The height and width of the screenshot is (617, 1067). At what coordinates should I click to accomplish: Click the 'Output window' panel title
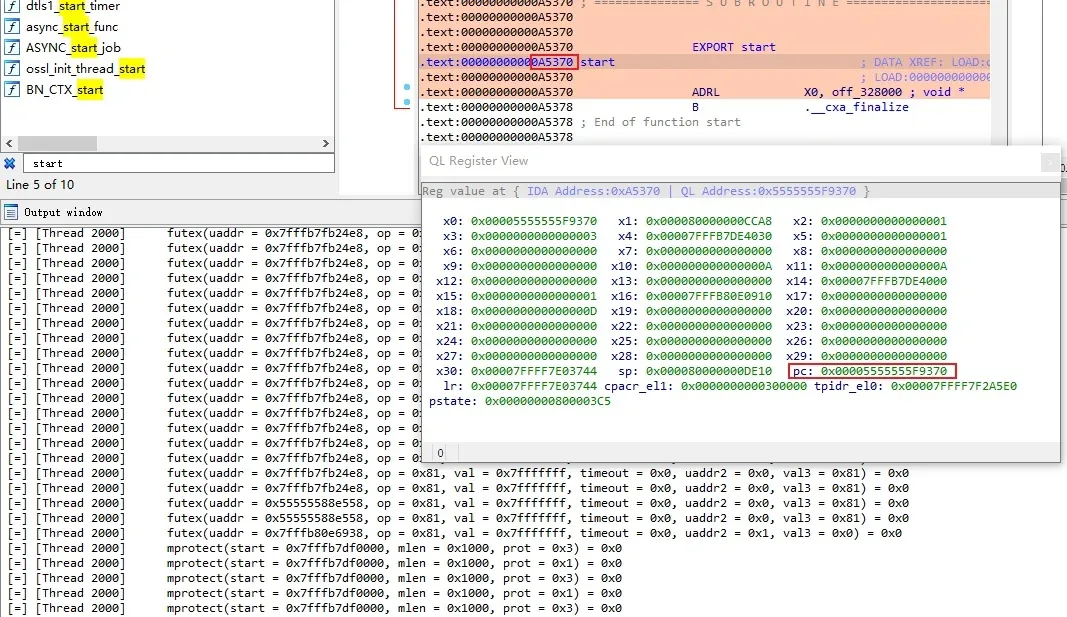point(63,212)
